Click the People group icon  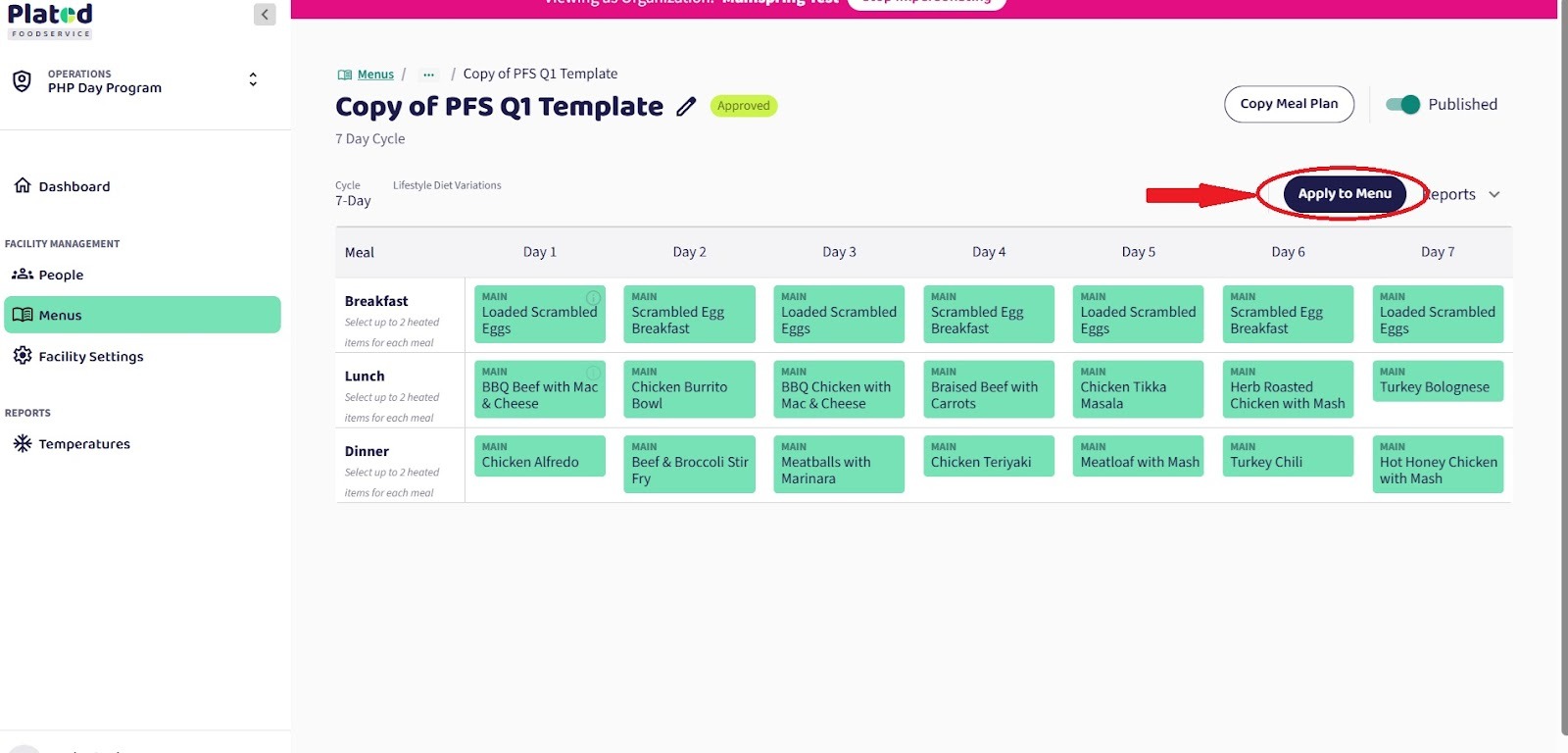tap(23, 275)
